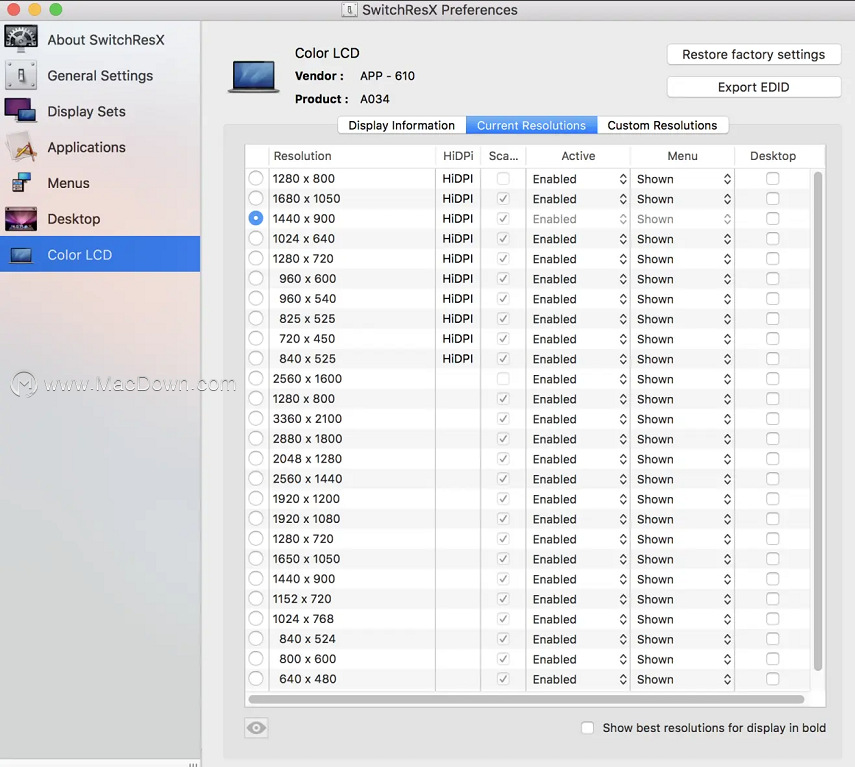This screenshot has height=767, width=855.
Task: Open Menu dropdown for 800 x 600 row
Action: click(x=683, y=659)
